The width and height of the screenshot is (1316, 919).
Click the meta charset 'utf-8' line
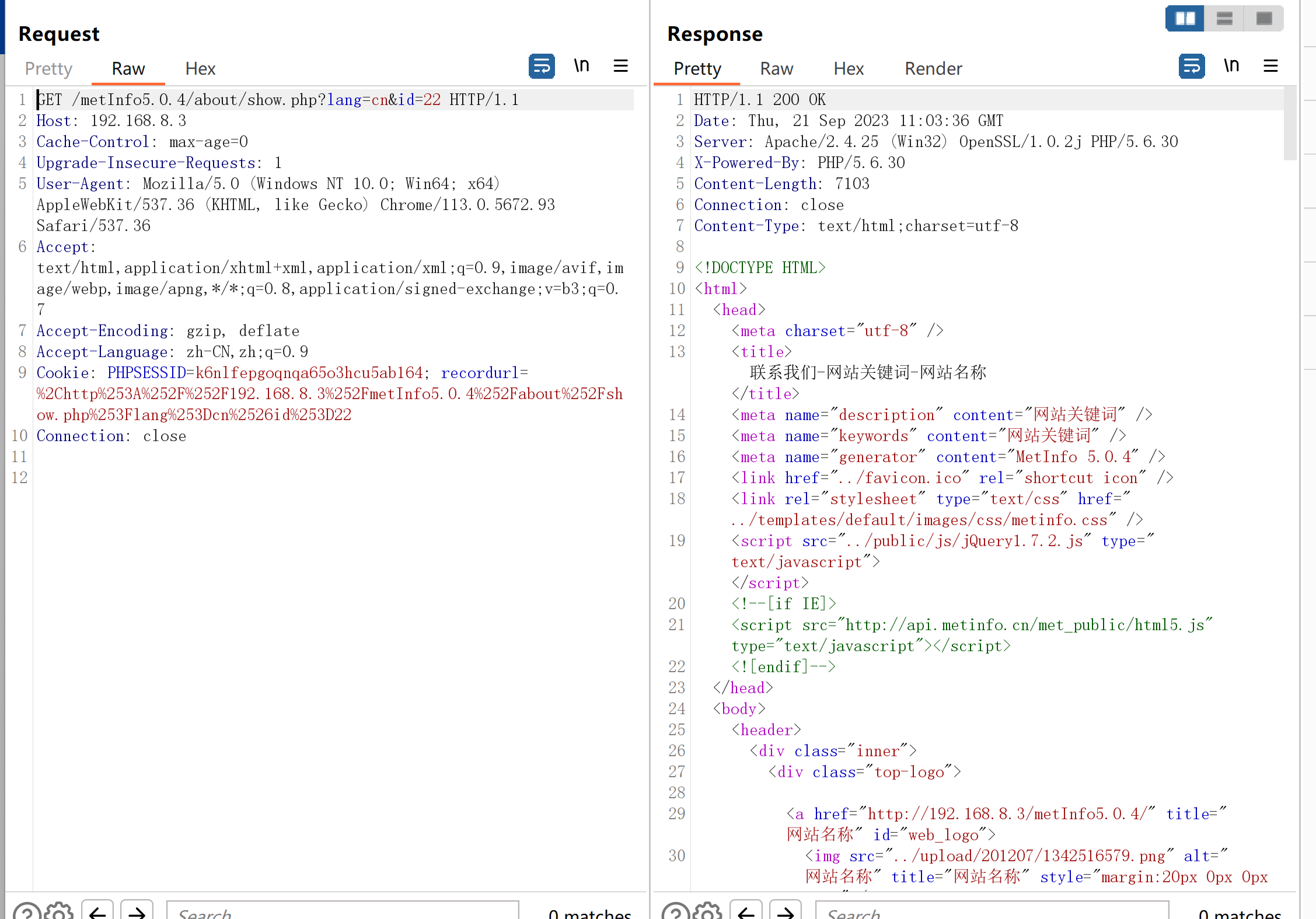click(x=837, y=331)
